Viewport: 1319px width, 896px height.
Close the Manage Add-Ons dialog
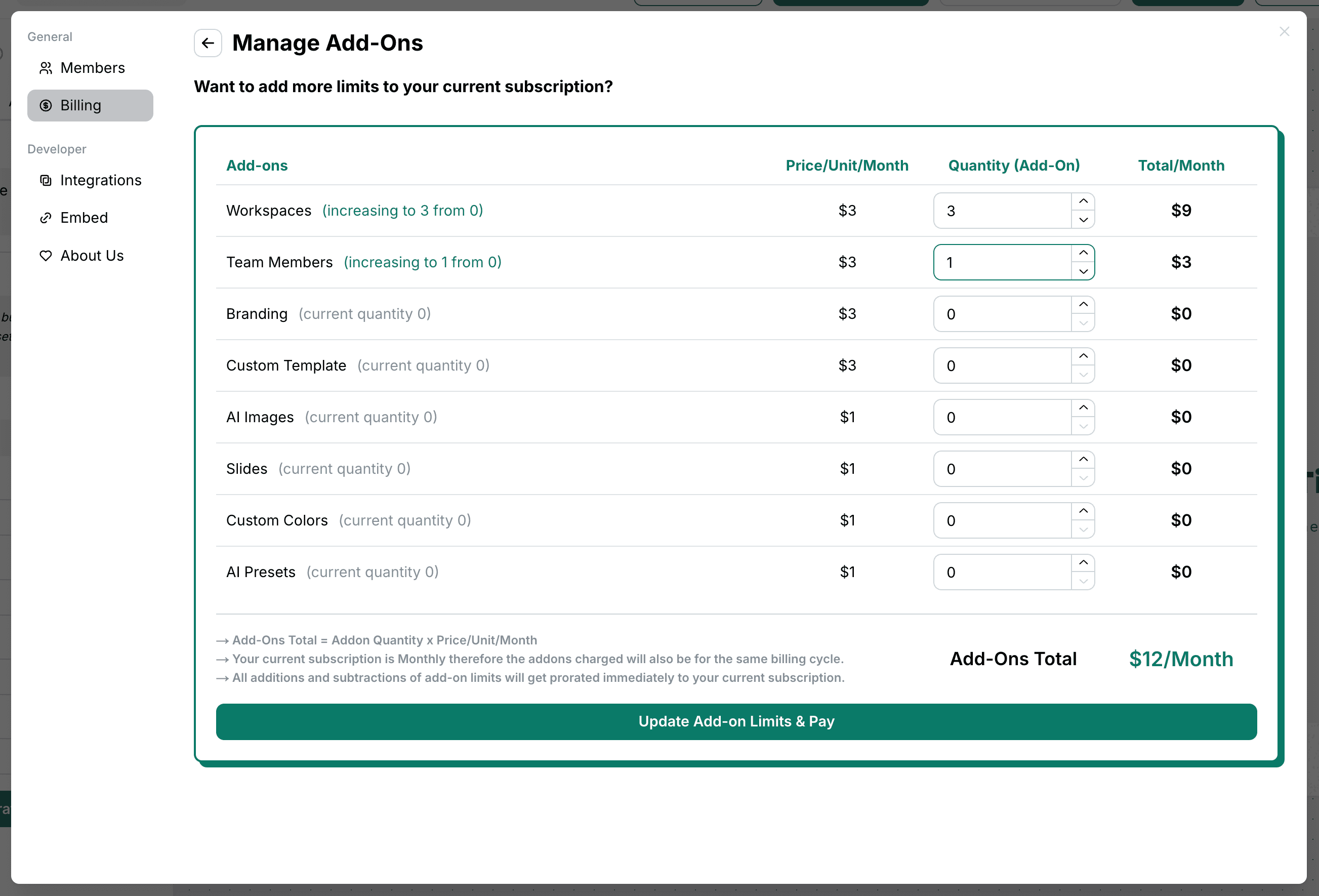point(1285,31)
